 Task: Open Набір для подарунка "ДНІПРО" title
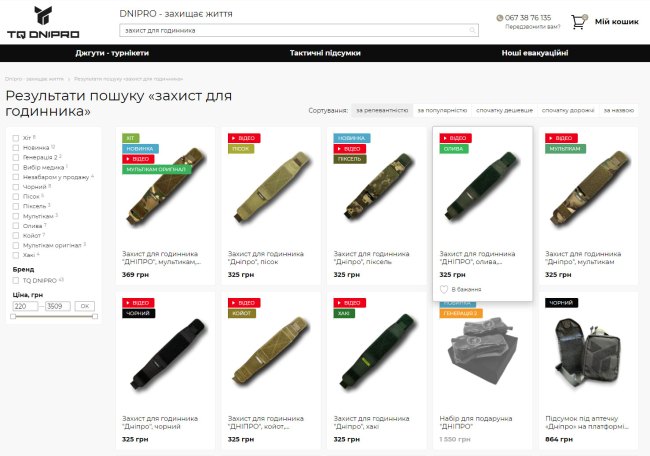476,422
